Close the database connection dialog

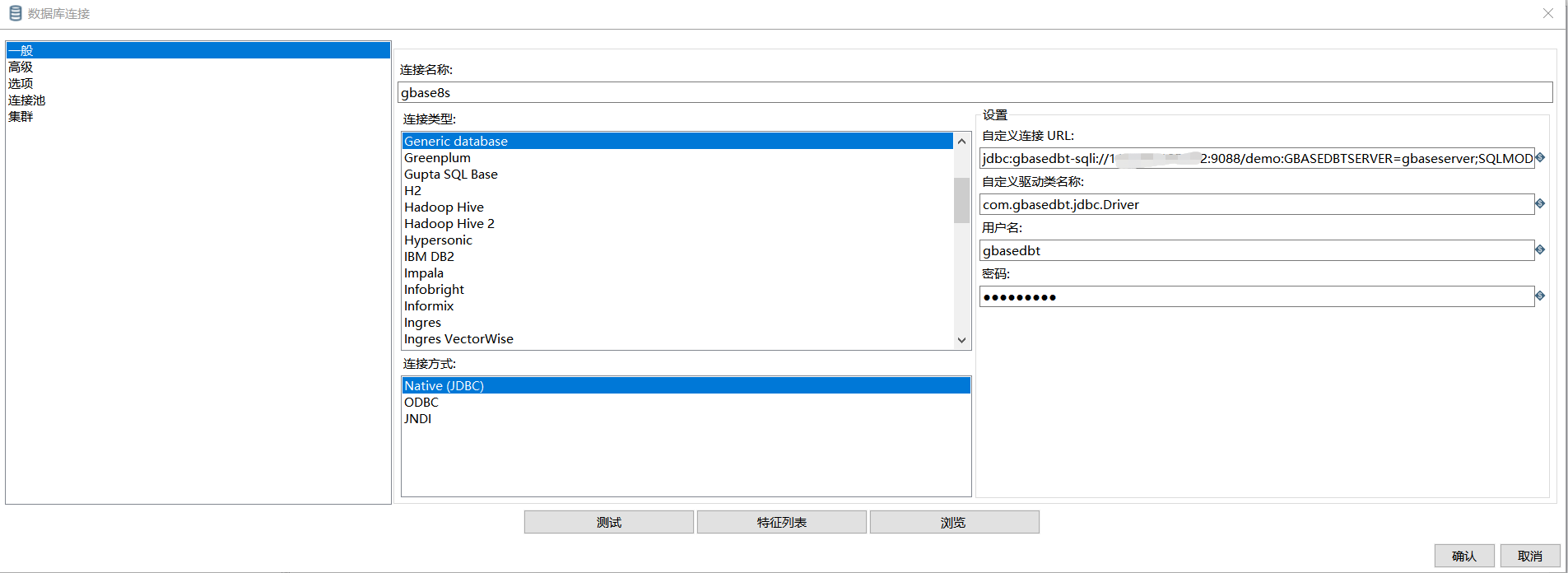click(1547, 13)
